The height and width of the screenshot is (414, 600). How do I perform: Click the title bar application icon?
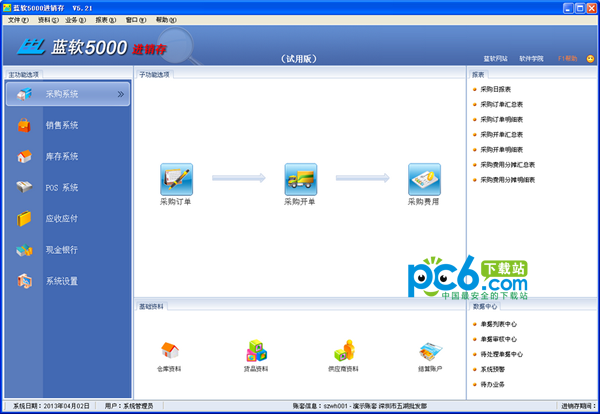click(7, 8)
